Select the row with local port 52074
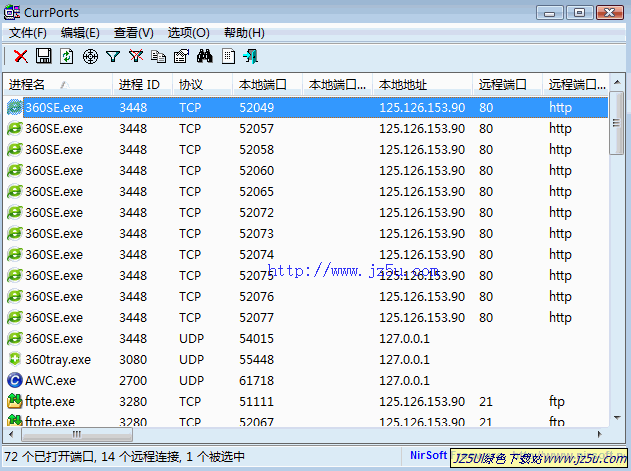This screenshot has width=631, height=471. point(306,254)
